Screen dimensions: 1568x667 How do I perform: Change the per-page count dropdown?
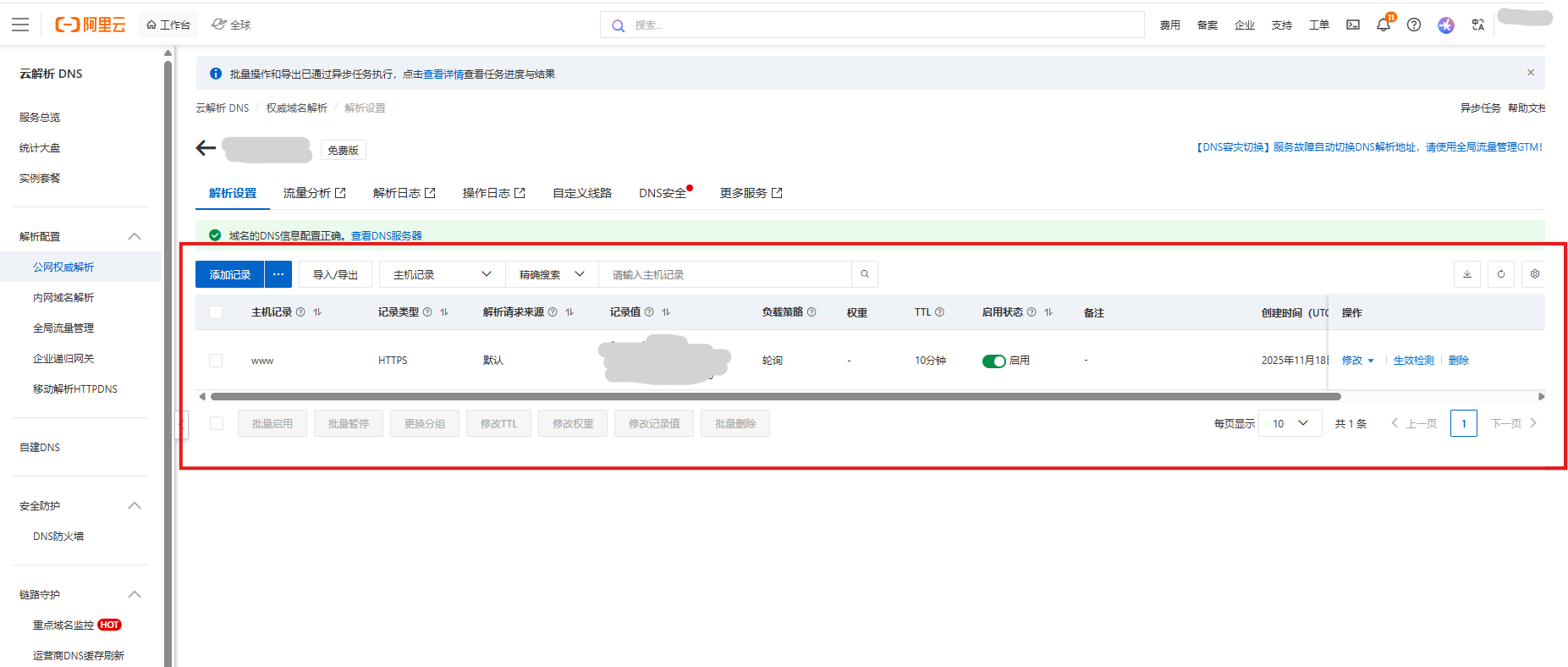1290,423
